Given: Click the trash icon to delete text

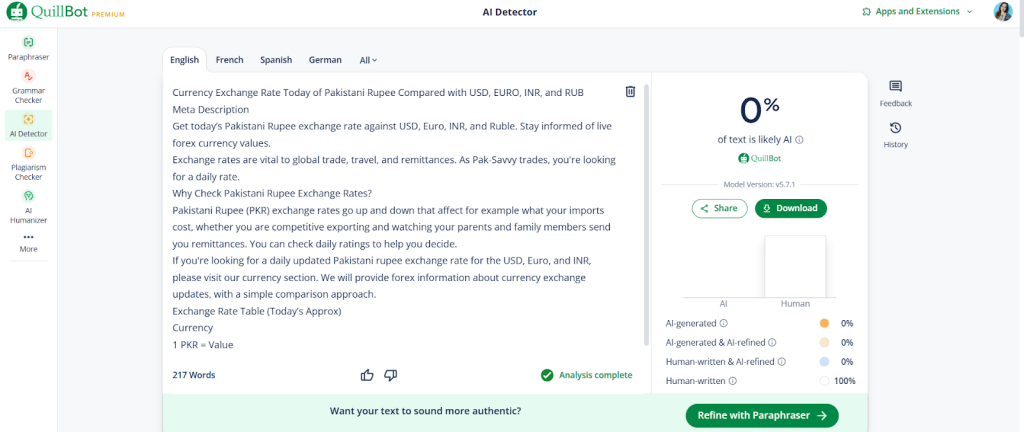Looking at the screenshot, I should (630, 92).
